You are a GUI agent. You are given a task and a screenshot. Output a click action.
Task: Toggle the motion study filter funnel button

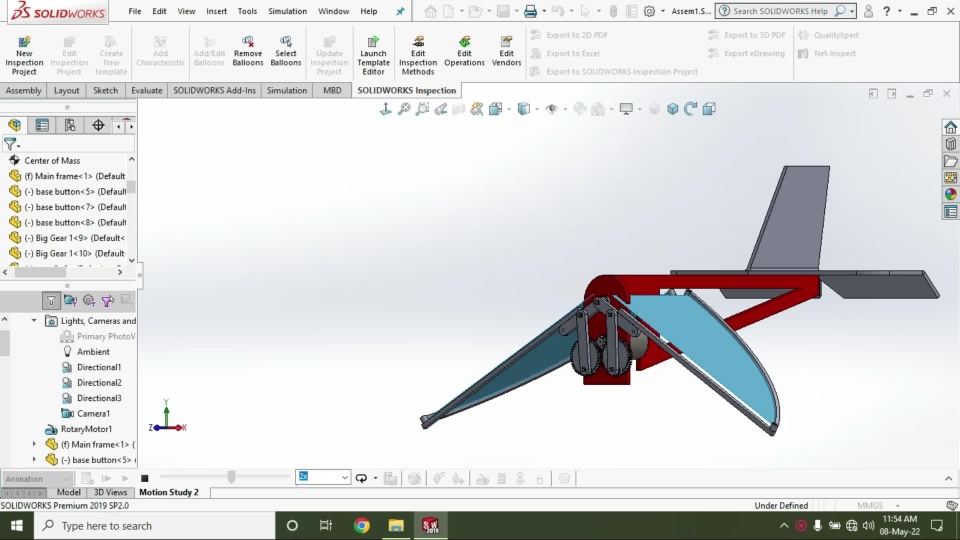[x=51, y=300]
